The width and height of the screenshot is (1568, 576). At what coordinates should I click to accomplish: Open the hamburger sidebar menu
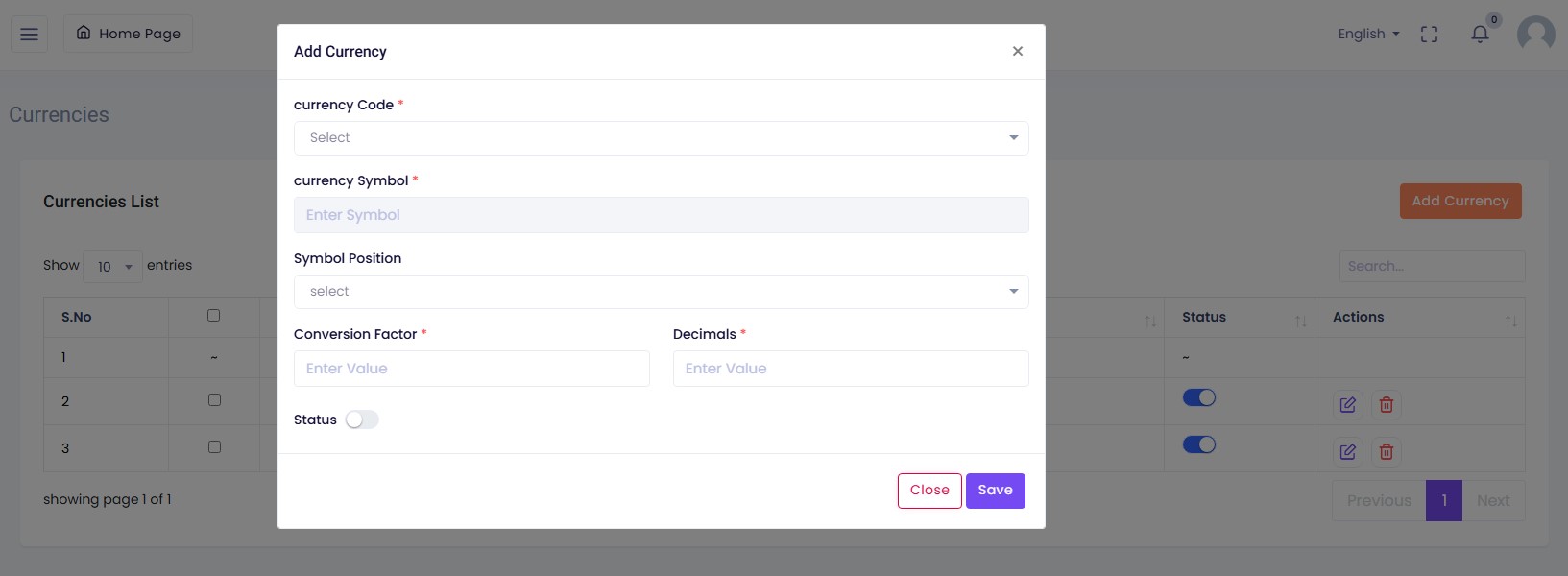pos(29,35)
